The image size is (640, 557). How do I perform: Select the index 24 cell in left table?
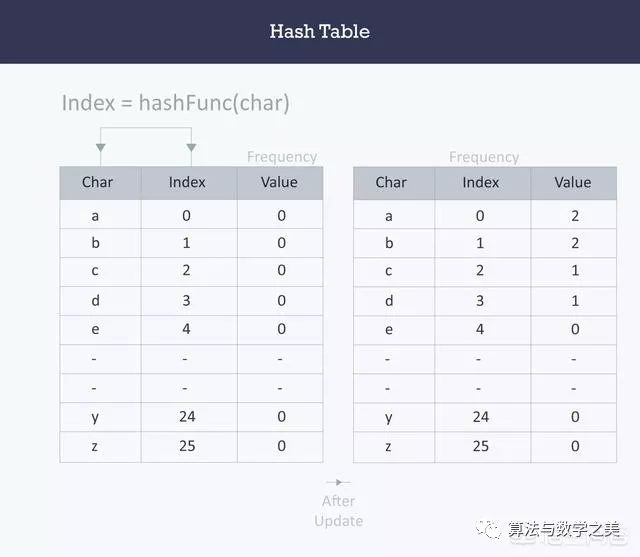tap(187, 417)
